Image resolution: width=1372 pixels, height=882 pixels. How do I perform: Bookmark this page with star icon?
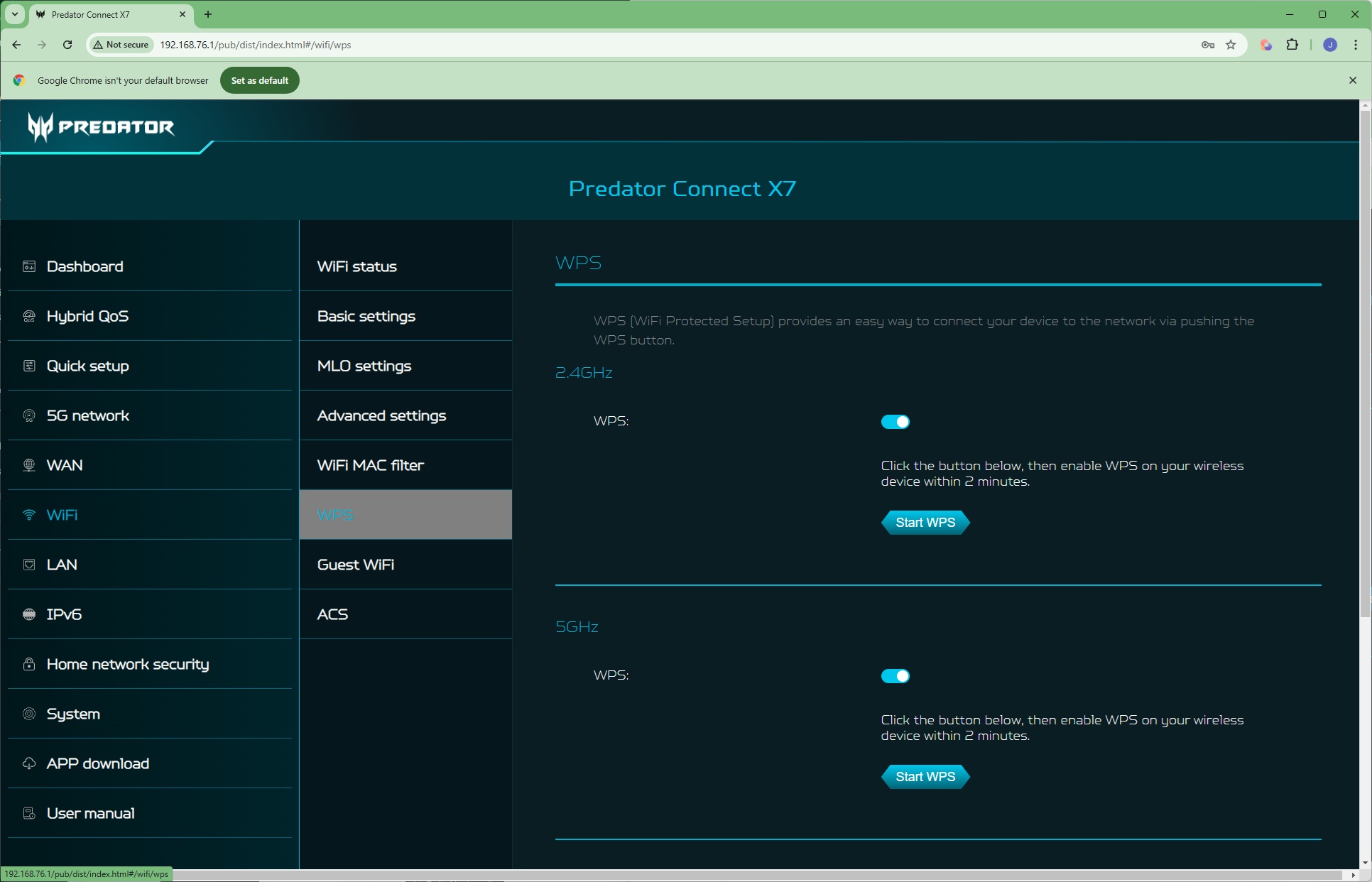point(1231,45)
